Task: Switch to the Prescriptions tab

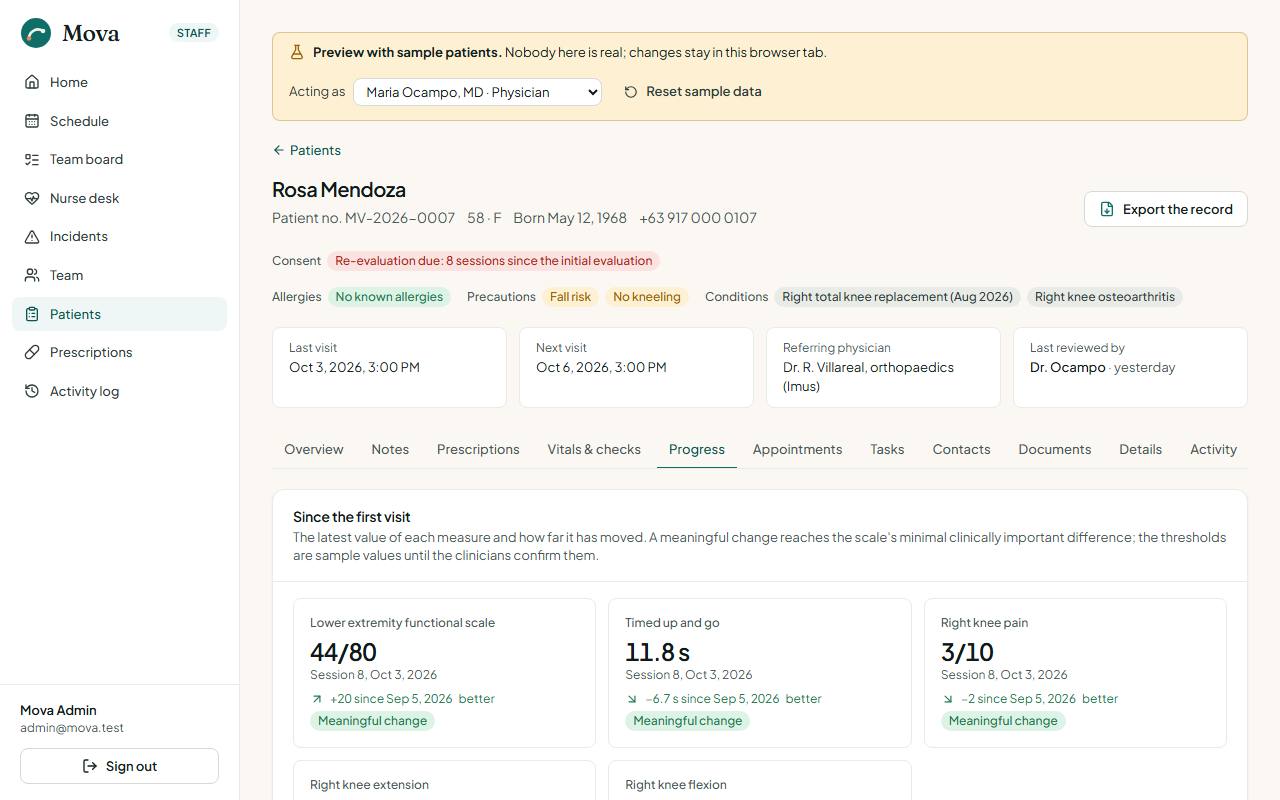Action: (x=478, y=449)
